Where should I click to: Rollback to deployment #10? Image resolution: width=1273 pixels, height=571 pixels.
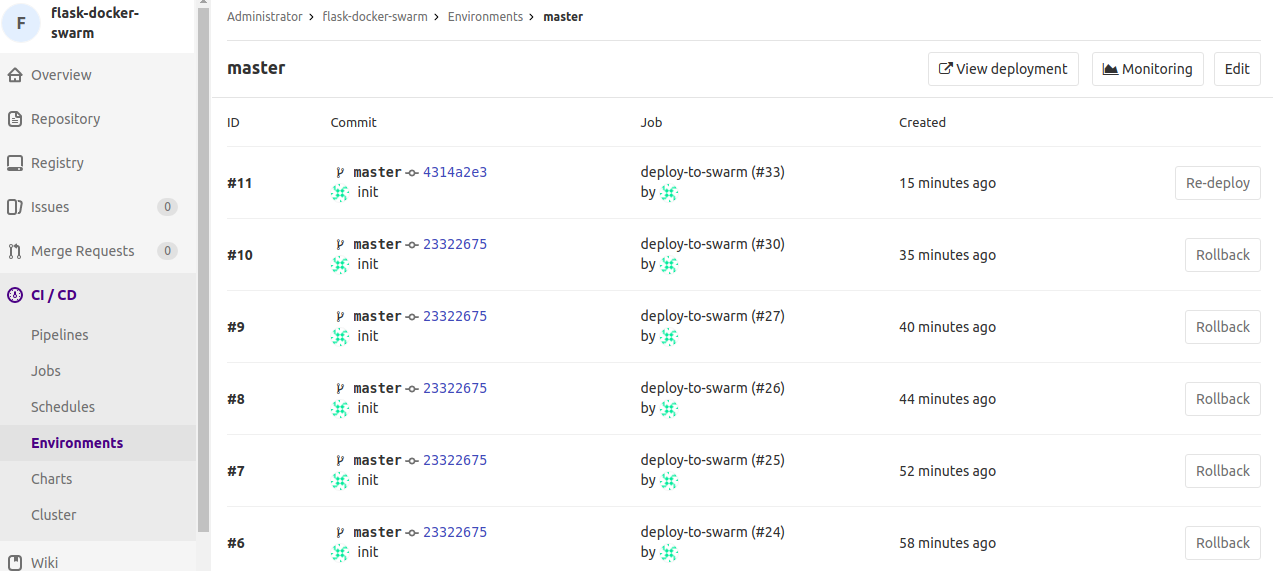click(x=1222, y=255)
